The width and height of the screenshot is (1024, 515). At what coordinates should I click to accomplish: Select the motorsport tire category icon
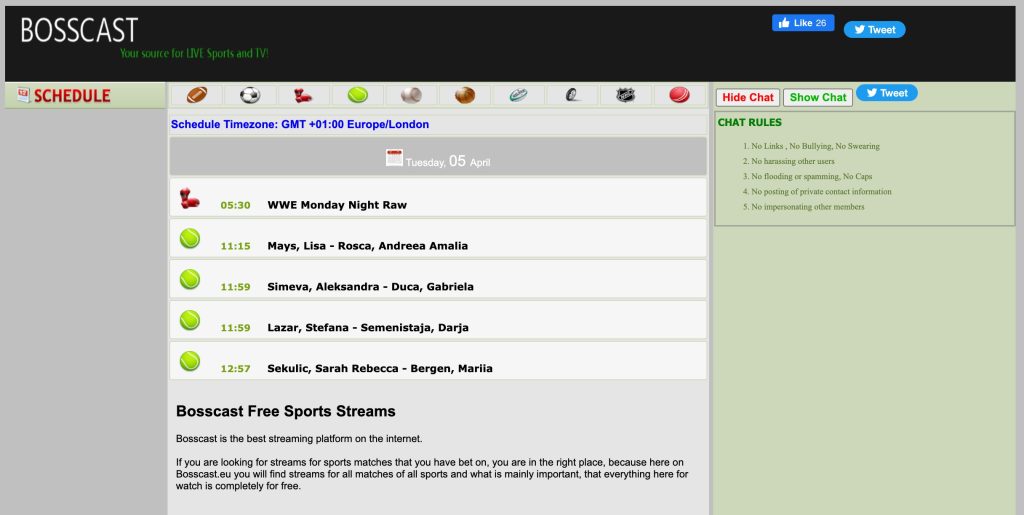[x=572, y=95]
